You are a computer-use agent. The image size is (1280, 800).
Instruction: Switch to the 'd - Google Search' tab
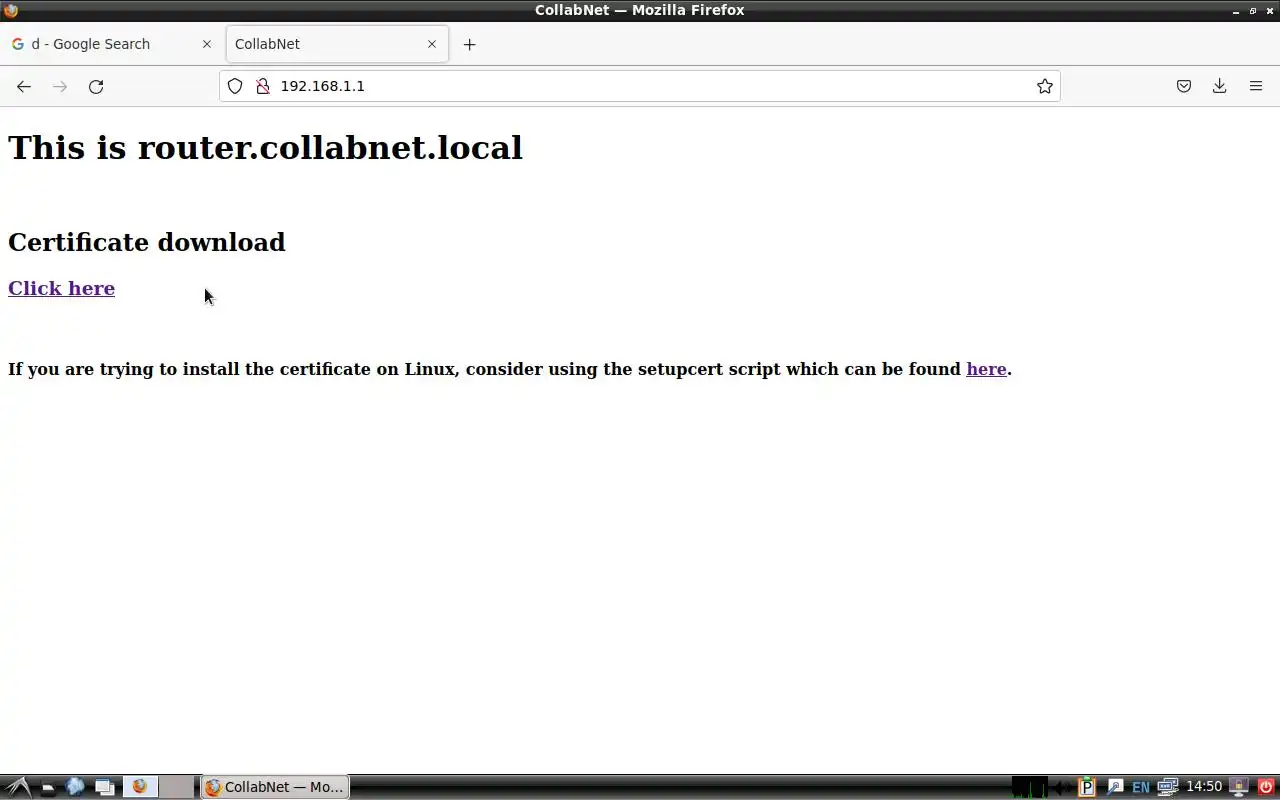(112, 44)
